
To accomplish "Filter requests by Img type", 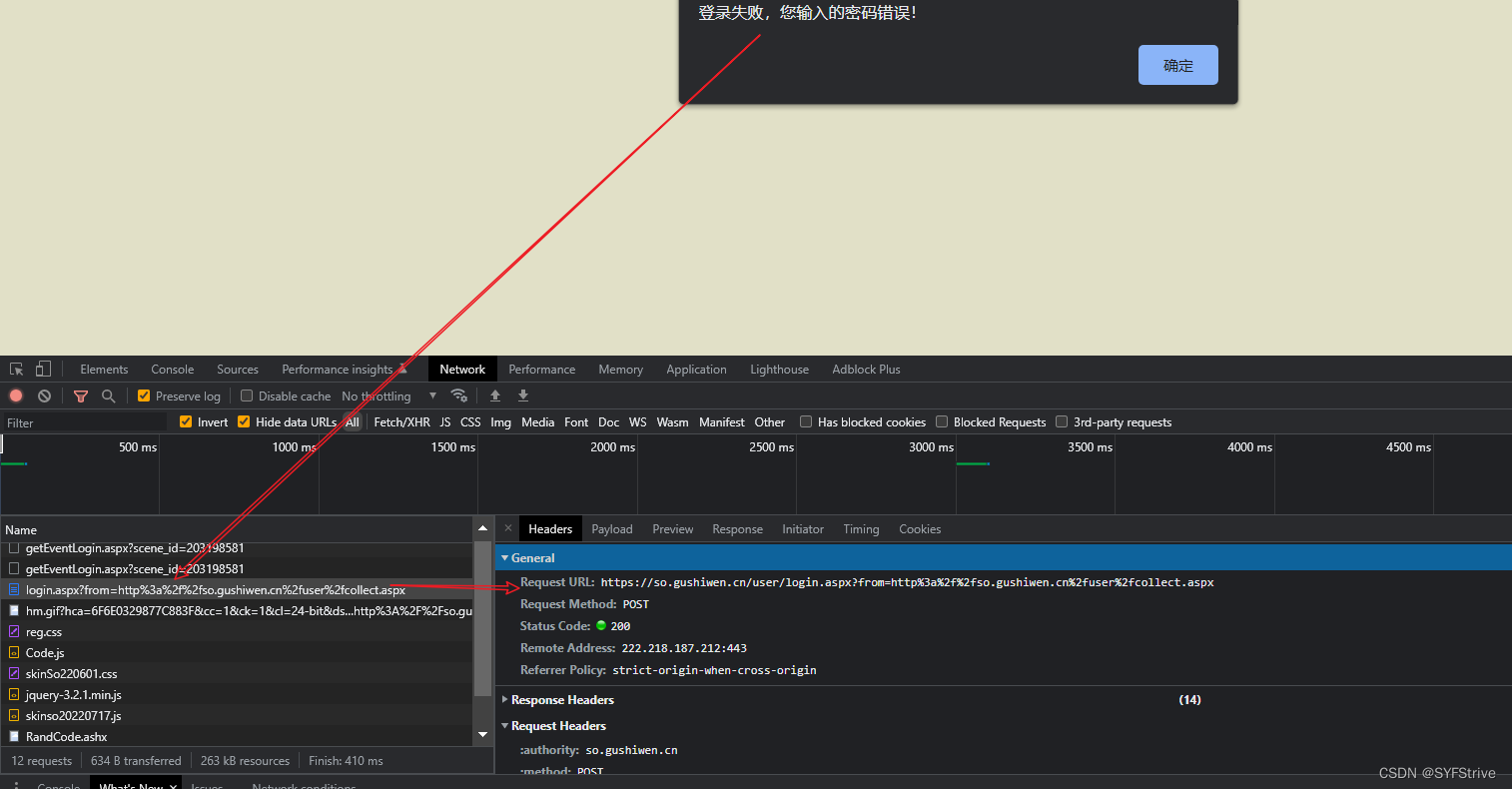I will [x=500, y=421].
